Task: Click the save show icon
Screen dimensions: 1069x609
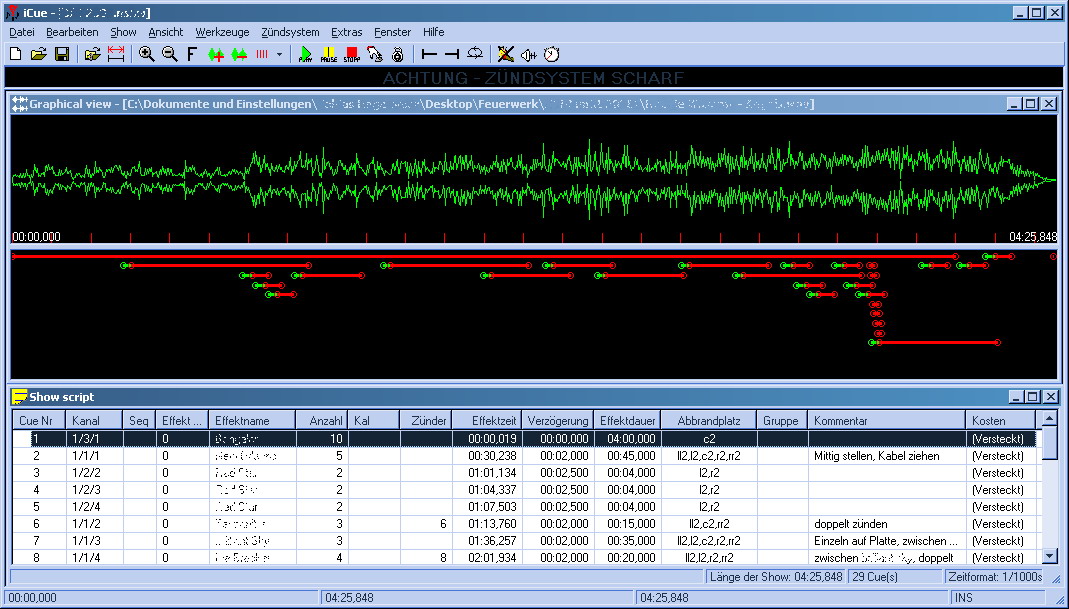Action: click(x=61, y=54)
